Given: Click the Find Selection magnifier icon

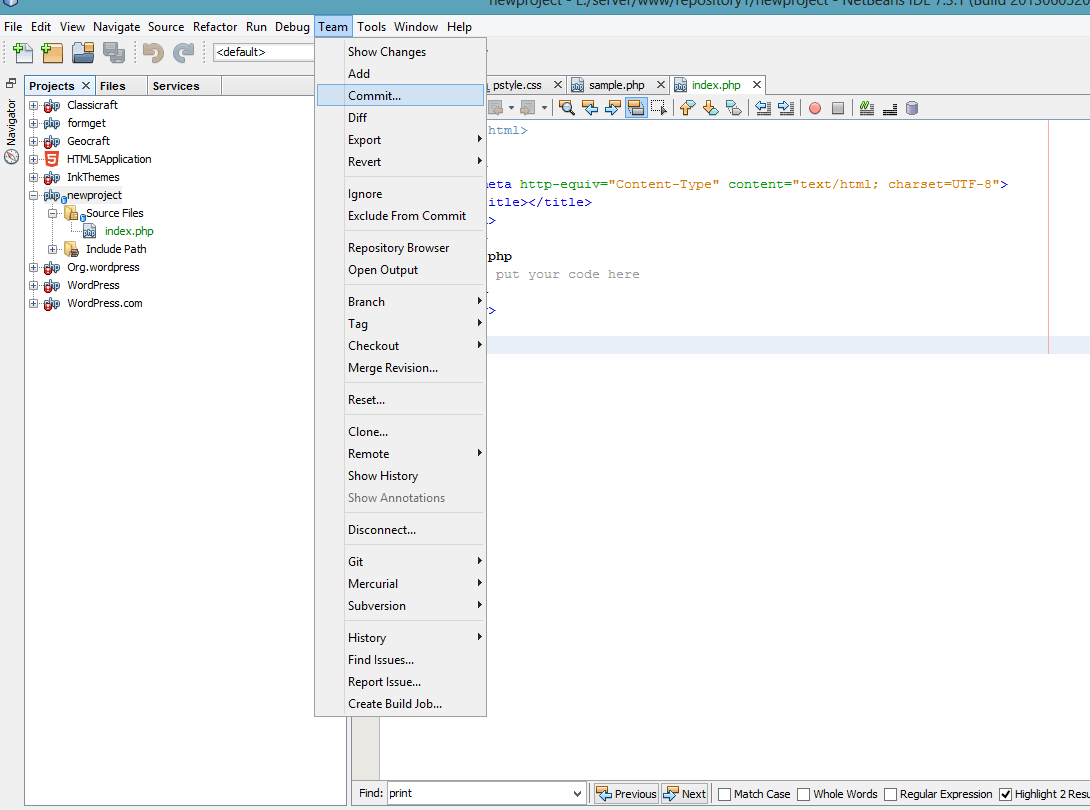Looking at the screenshot, I should (567, 108).
